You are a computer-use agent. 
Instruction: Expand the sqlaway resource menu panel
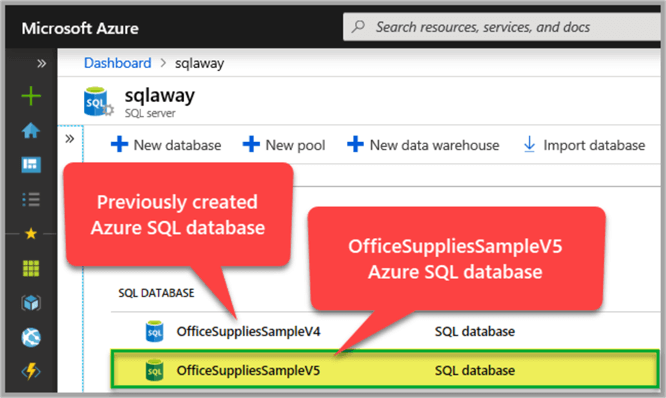pos(70,138)
